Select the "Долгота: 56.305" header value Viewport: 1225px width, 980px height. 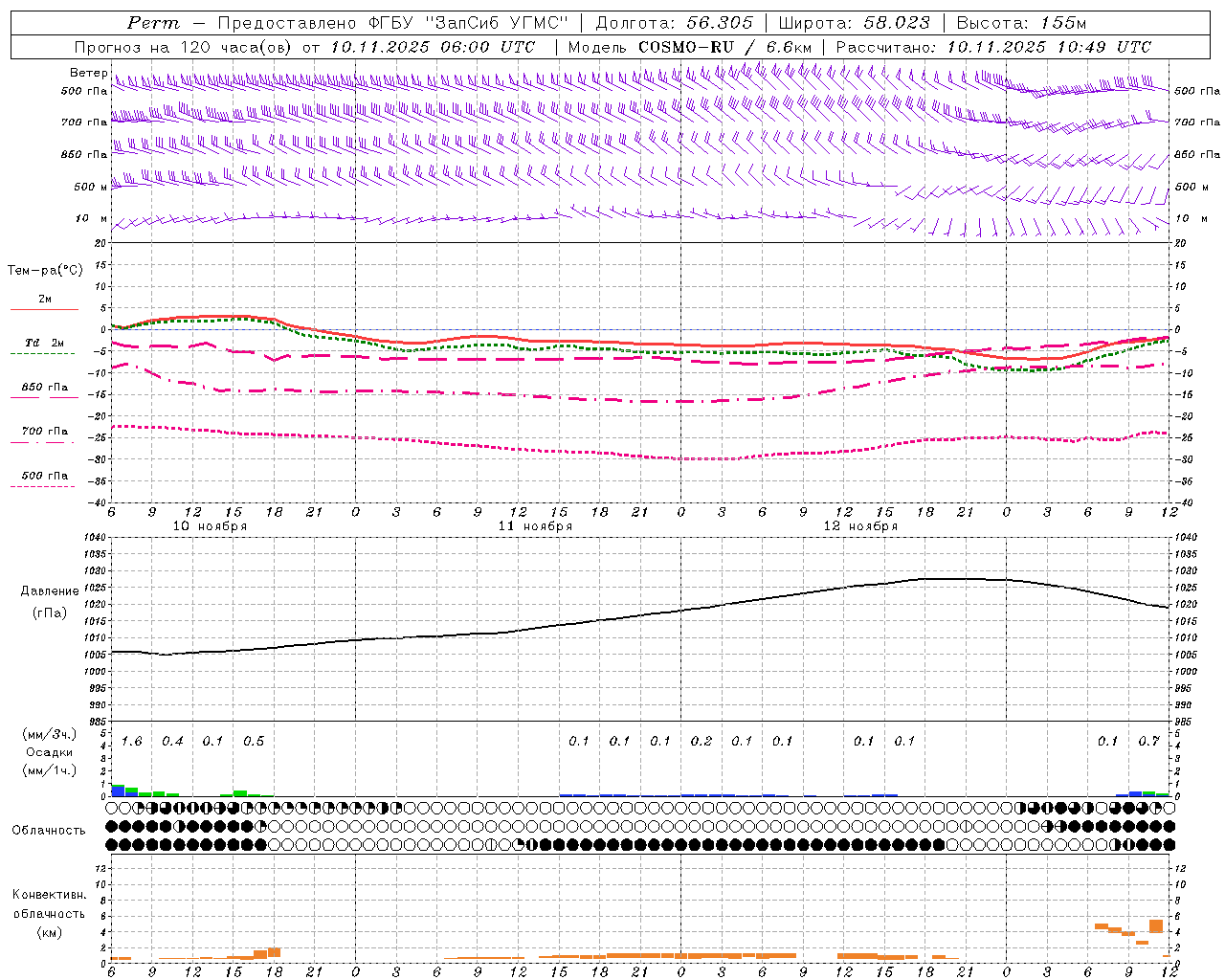coord(675,23)
